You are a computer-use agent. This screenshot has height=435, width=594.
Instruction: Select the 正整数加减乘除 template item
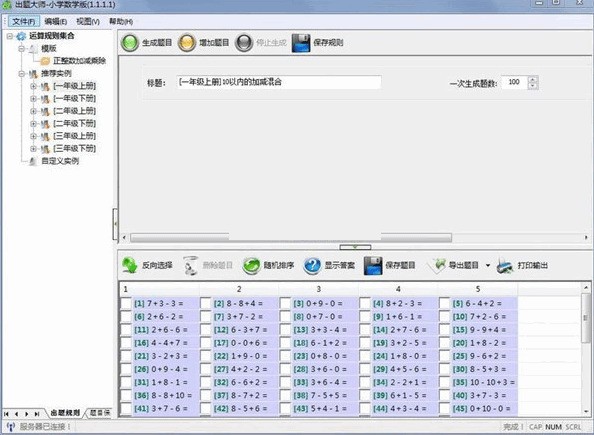79,61
